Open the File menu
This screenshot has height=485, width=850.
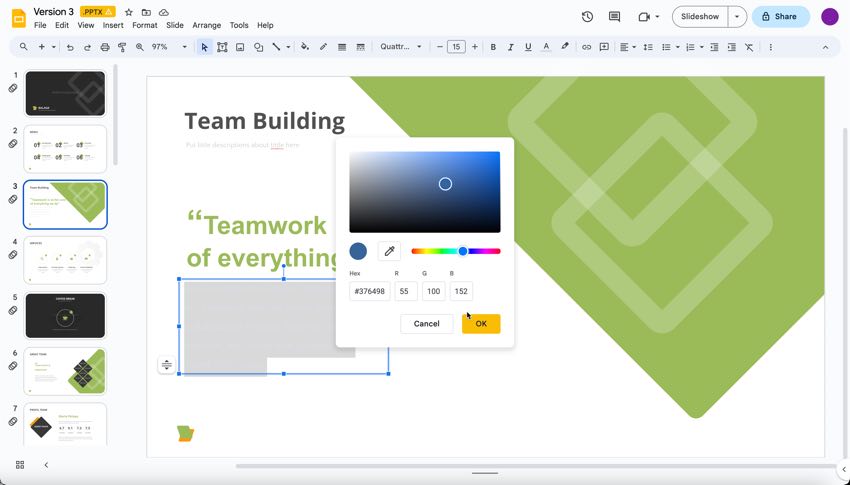click(40, 25)
